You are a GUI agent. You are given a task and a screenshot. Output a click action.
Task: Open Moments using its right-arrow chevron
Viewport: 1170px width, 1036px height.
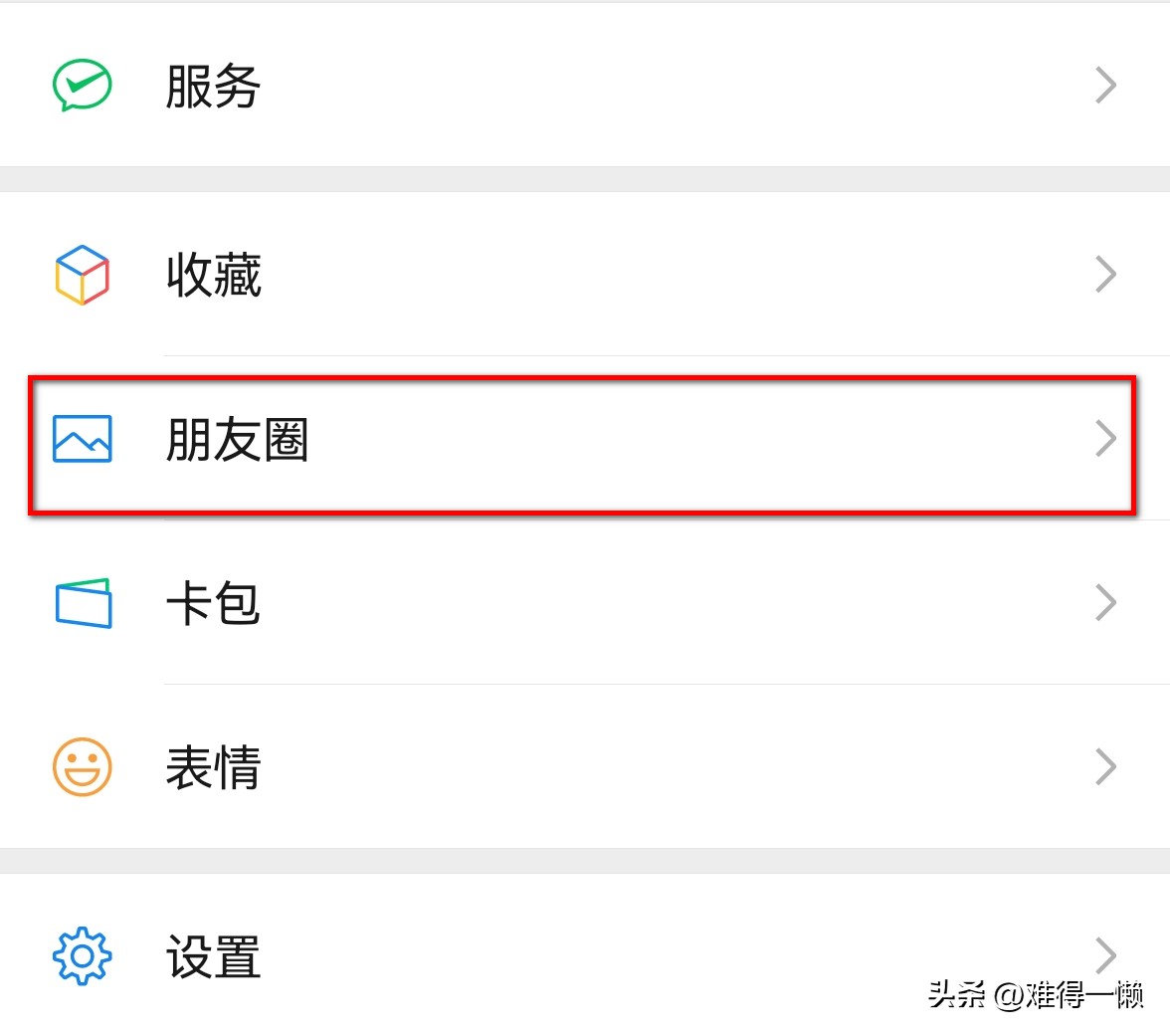pyautogui.click(x=1104, y=439)
